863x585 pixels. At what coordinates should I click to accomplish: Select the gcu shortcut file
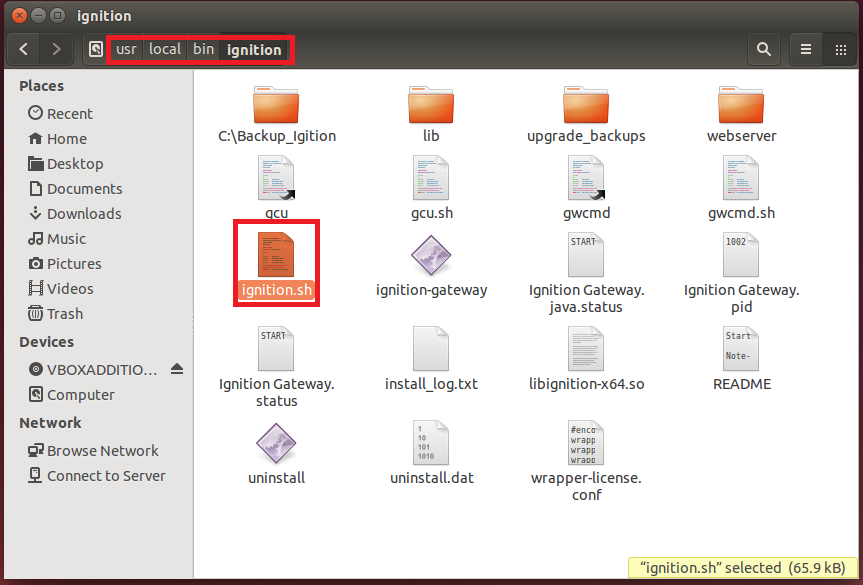pyautogui.click(x=276, y=187)
